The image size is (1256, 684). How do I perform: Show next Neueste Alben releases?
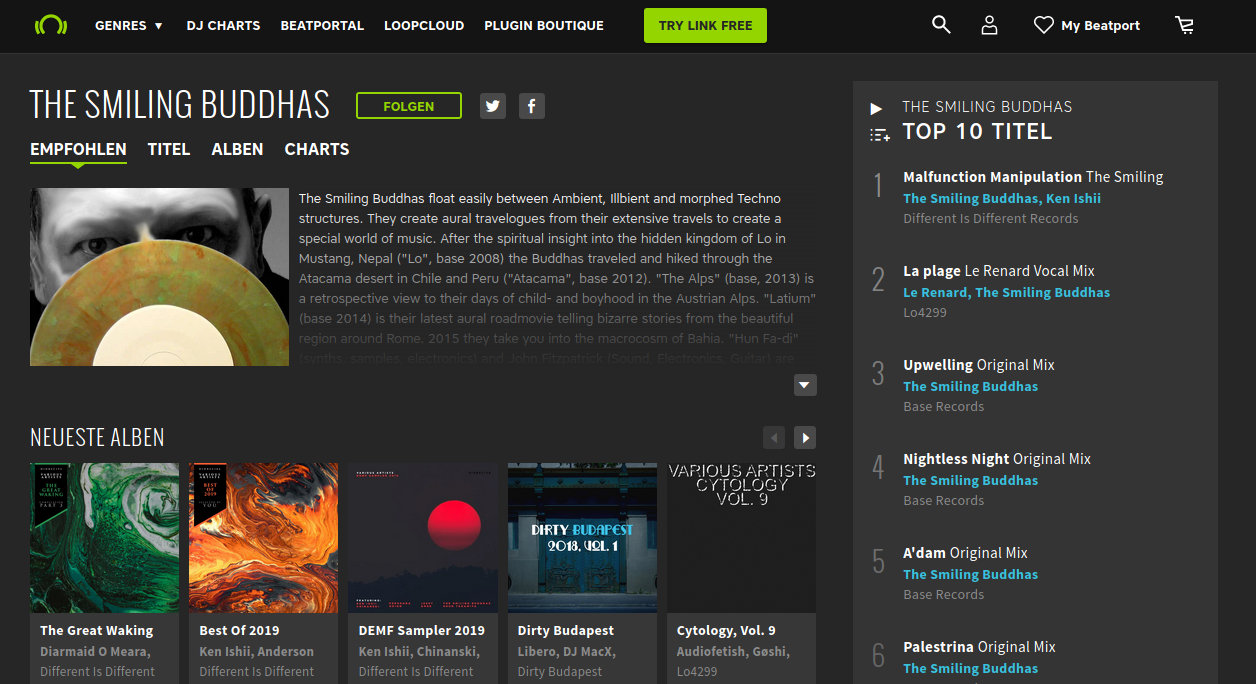(805, 438)
